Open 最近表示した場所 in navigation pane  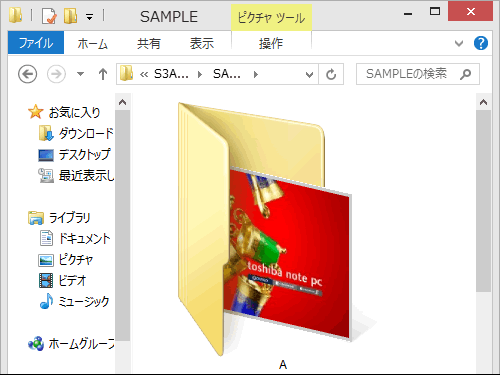coord(86,175)
